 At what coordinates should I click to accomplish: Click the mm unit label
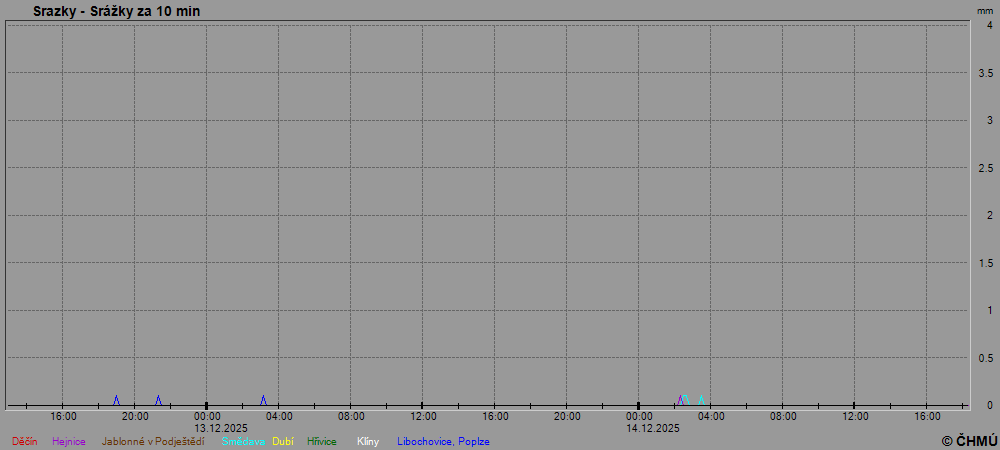coord(985,10)
